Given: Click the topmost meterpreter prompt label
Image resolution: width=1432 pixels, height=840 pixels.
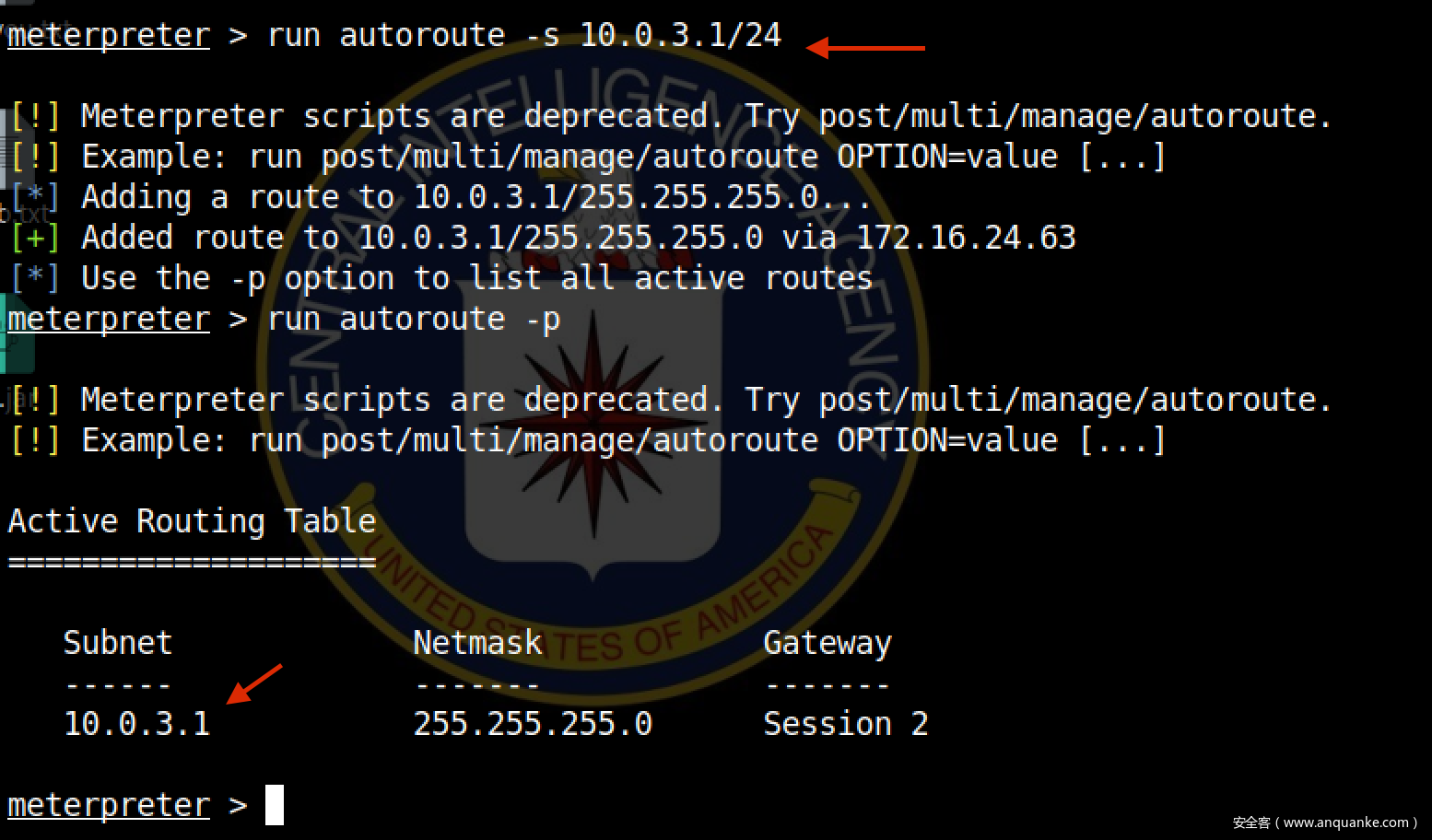Looking at the screenshot, I should [x=108, y=35].
